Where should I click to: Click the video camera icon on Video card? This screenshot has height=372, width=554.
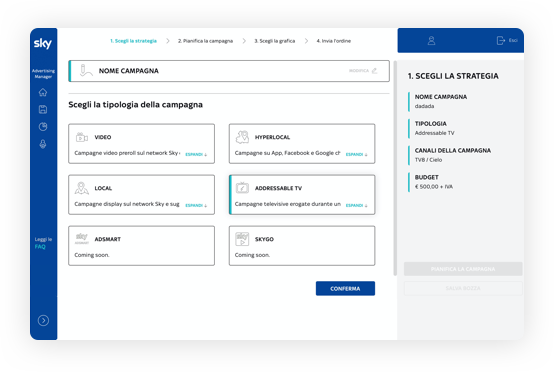[x=82, y=137]
